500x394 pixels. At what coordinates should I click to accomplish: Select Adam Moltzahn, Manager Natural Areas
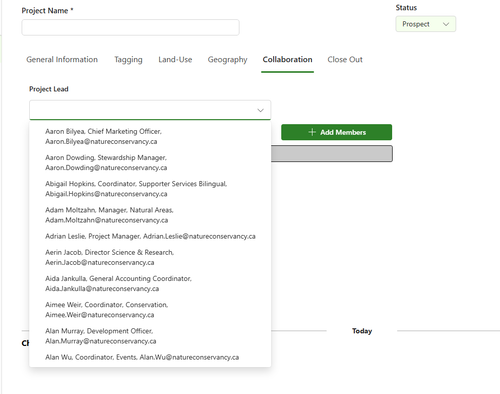click(x=150, y=215)
